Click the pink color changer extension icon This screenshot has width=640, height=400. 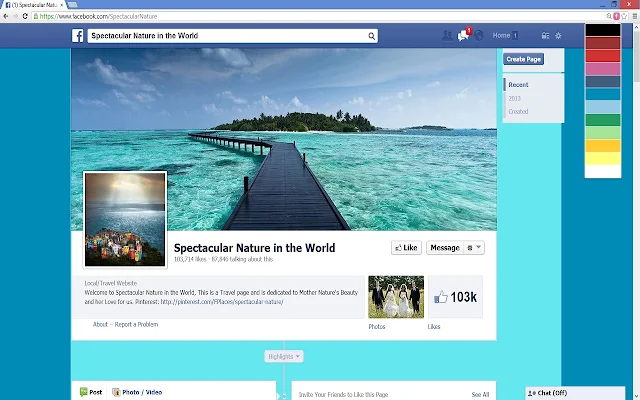pyautogui.click(x=616, y=16)
